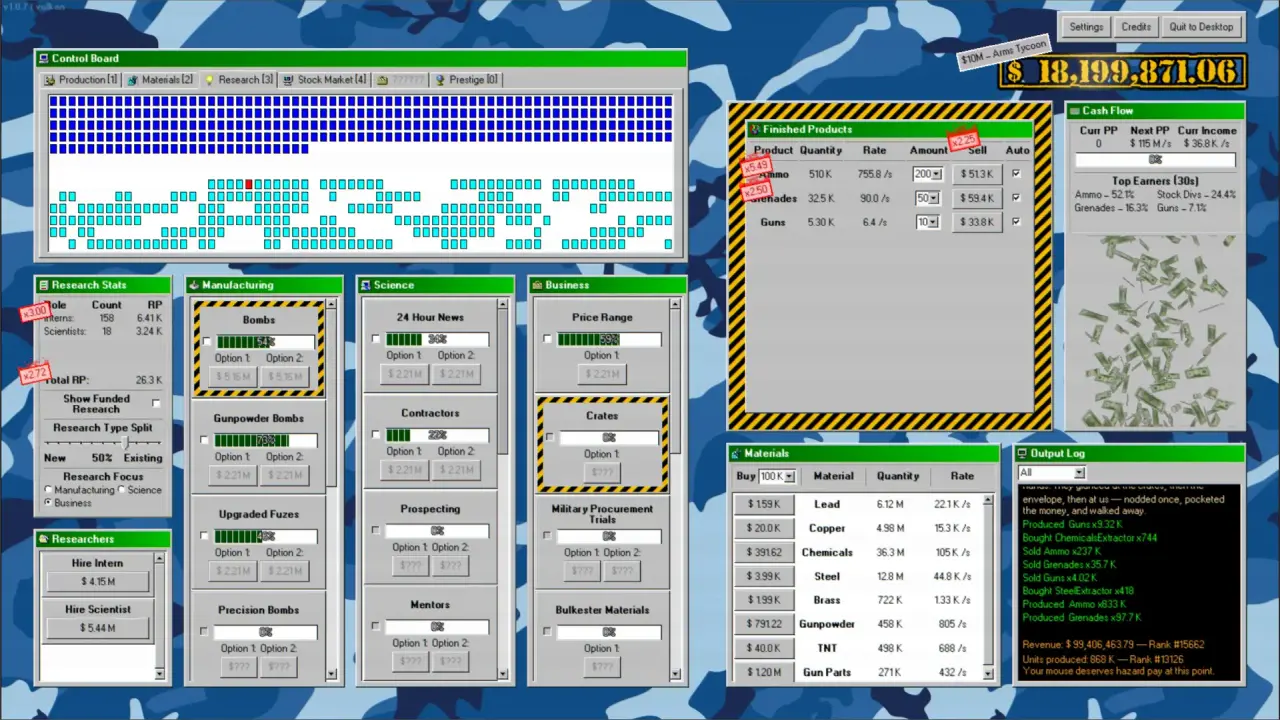Click the red cell in research grid
The image size is (1280, 720).
(249, 184)
